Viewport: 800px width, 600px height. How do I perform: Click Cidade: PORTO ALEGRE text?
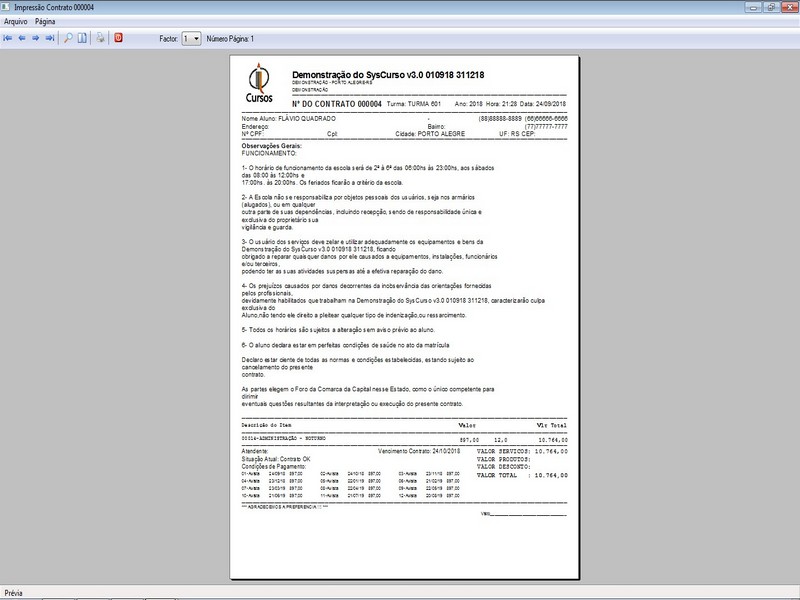pyautogui.click(x=430, y=134)
